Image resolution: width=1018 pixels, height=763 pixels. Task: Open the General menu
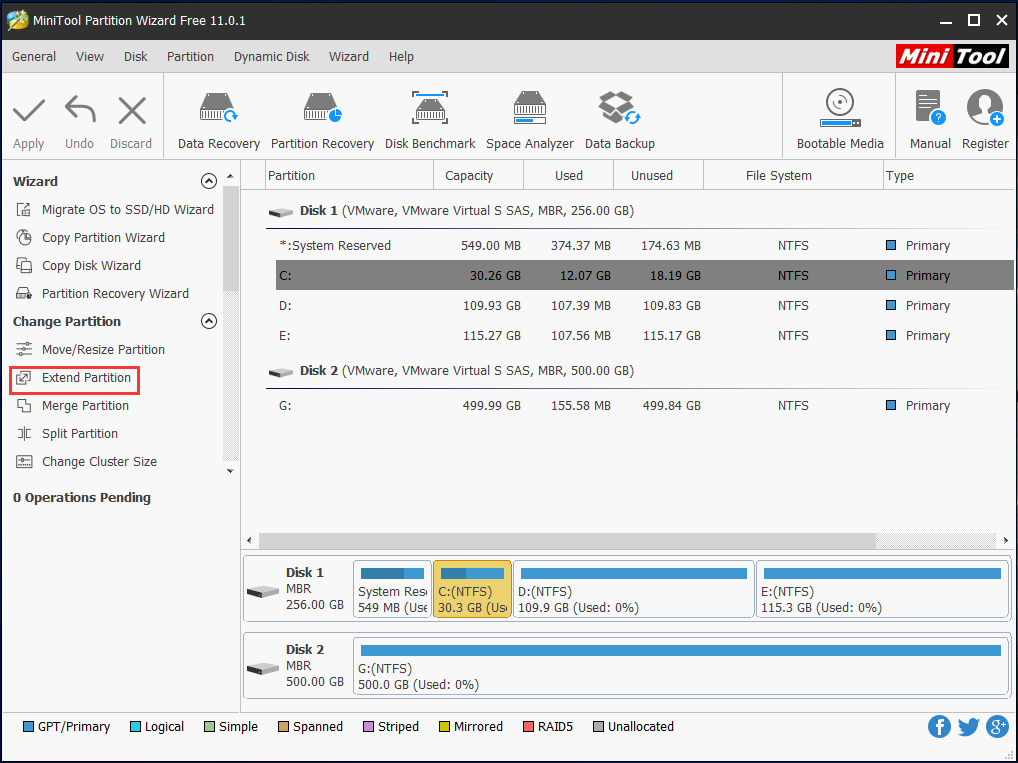pos(34,56)
